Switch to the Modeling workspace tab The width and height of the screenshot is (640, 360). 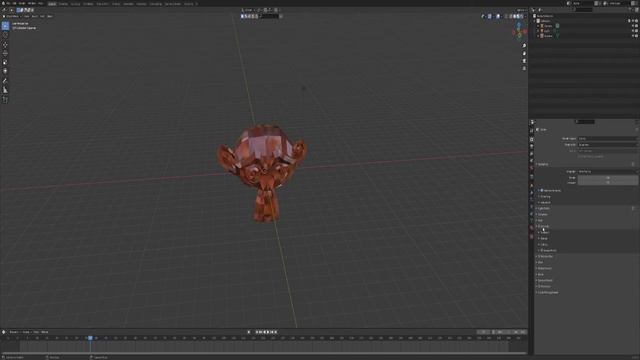click(x=63, y=4)
